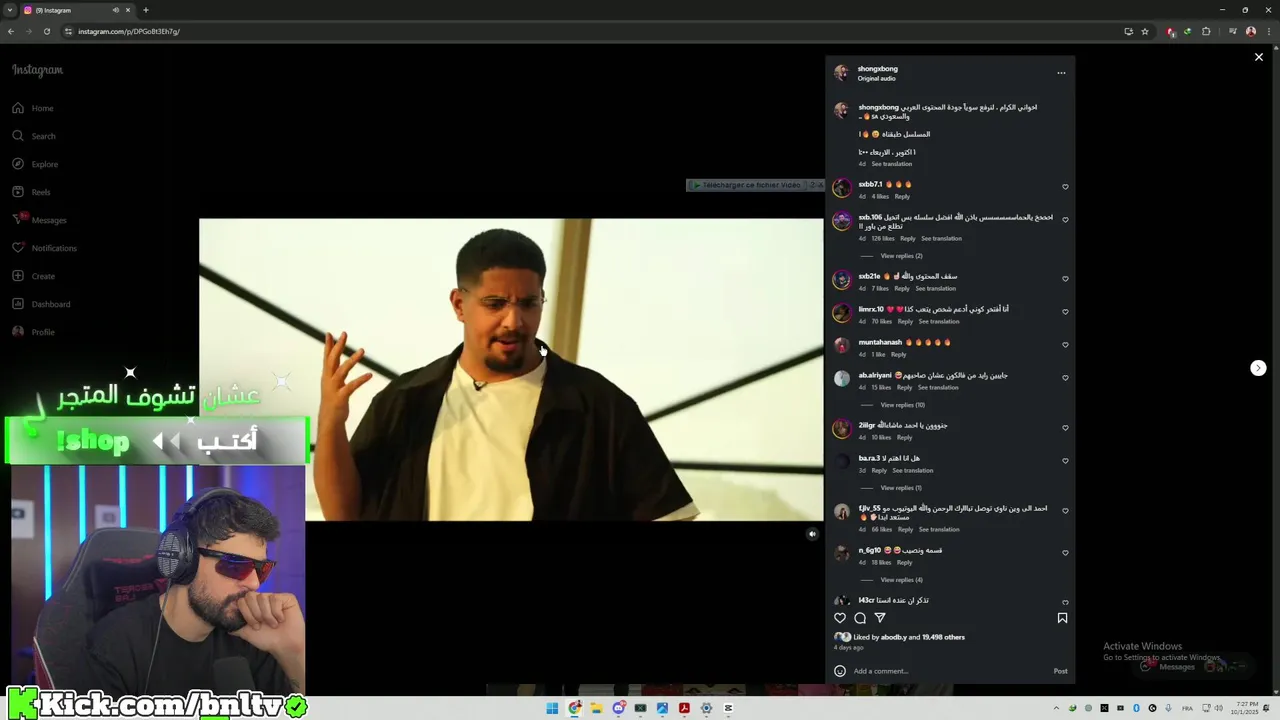Share the post with paper plane icon

pyautogui.click(x=880, y=618)
